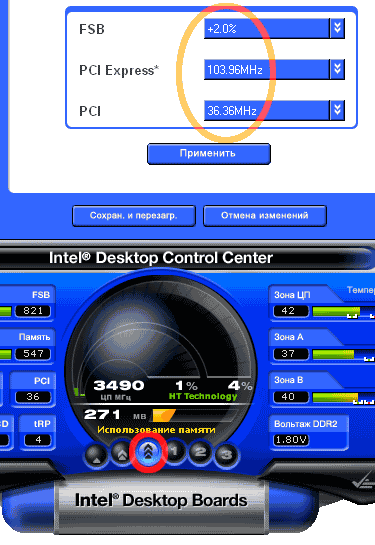Click the +2.0% FSB value field

pyautogui.click(x=267, y=29)
